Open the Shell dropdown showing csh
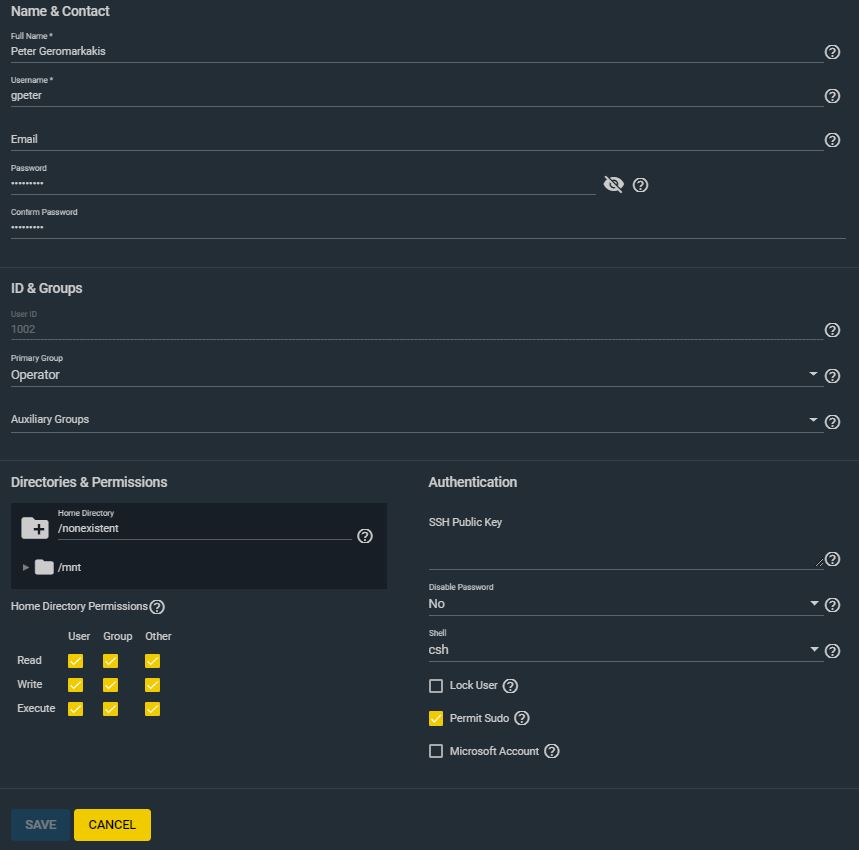 (x=626, y=650)
